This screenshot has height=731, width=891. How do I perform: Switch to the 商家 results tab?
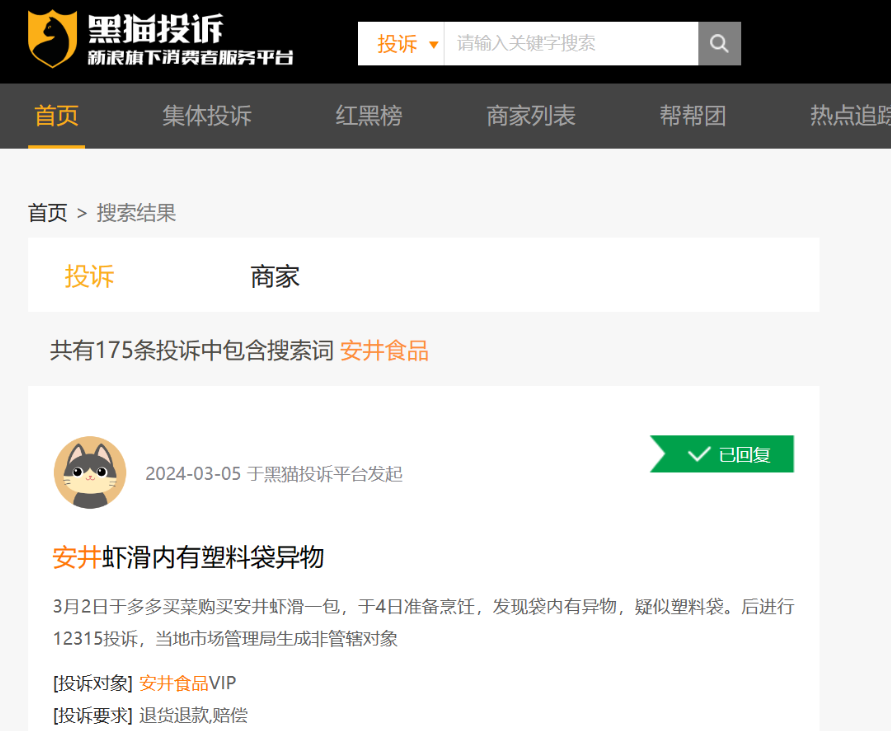pyautogui.click(x=275, y=276)
